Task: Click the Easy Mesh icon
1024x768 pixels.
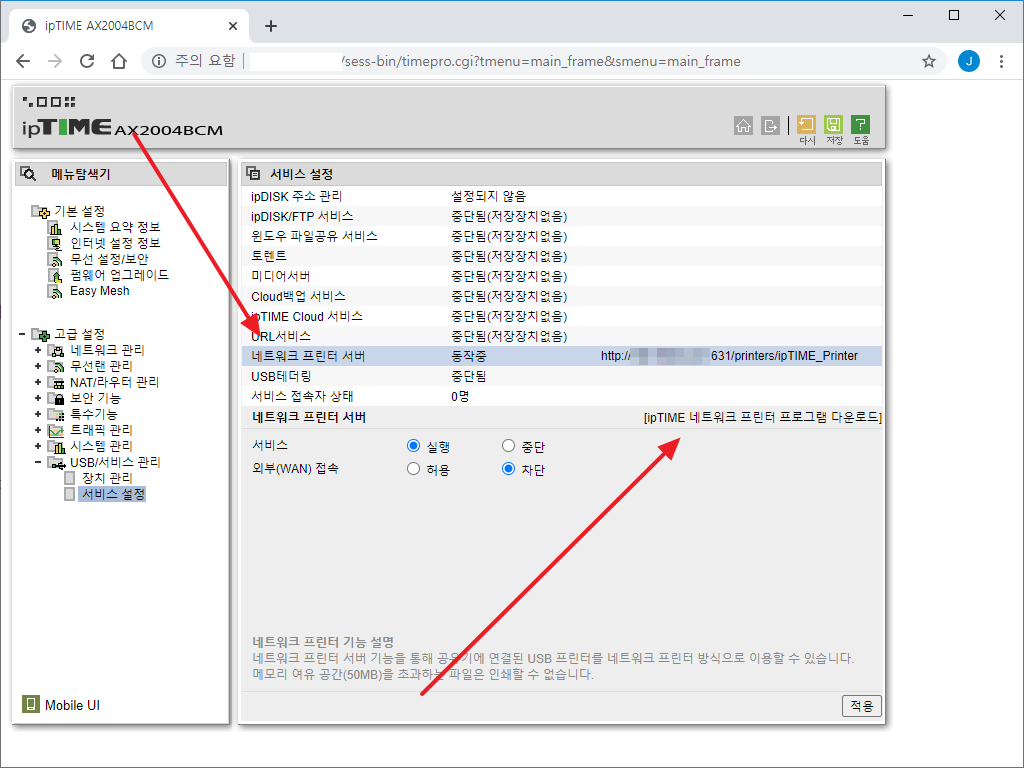Action: tap(56, 291)
